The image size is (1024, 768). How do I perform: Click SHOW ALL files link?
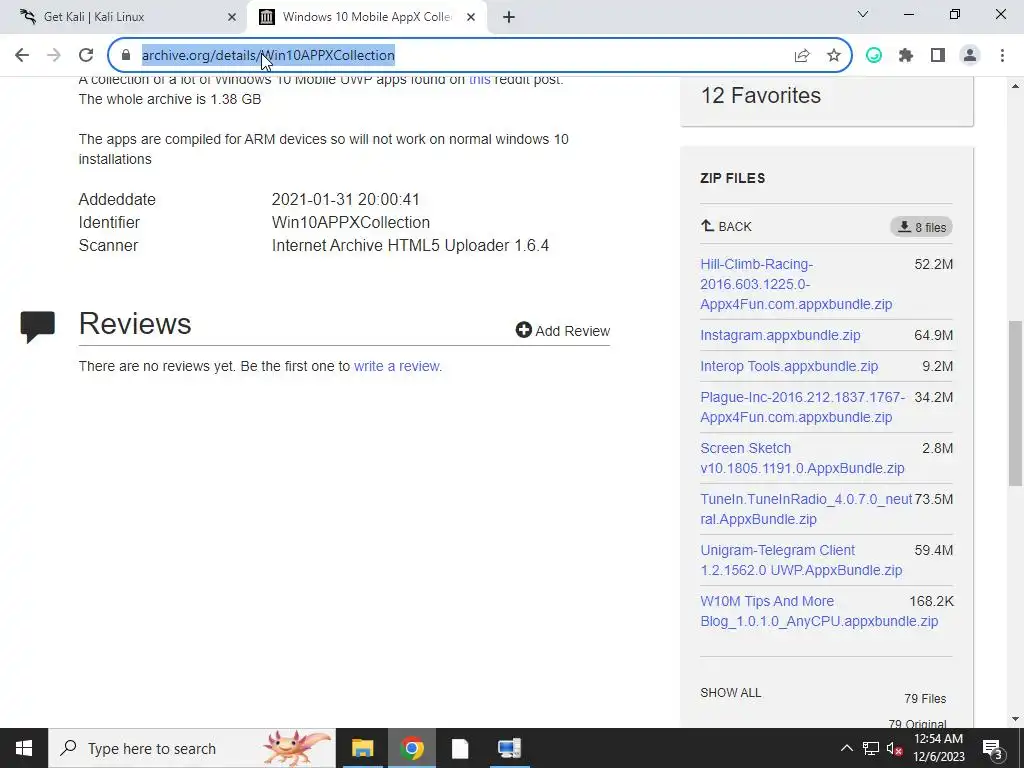click(731, 693)
